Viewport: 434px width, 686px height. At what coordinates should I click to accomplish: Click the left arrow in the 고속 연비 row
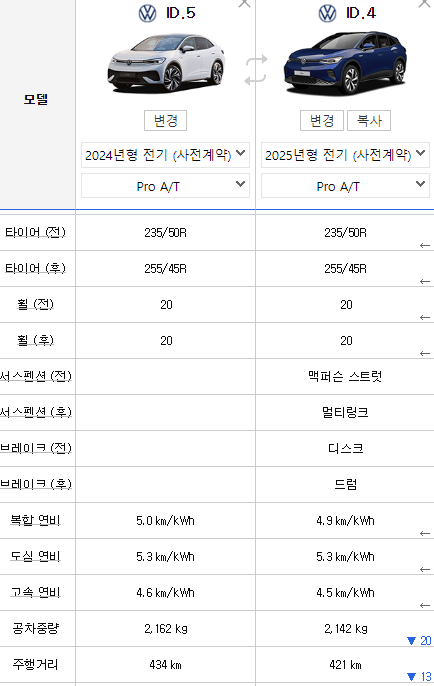click(x=424, y=605)
